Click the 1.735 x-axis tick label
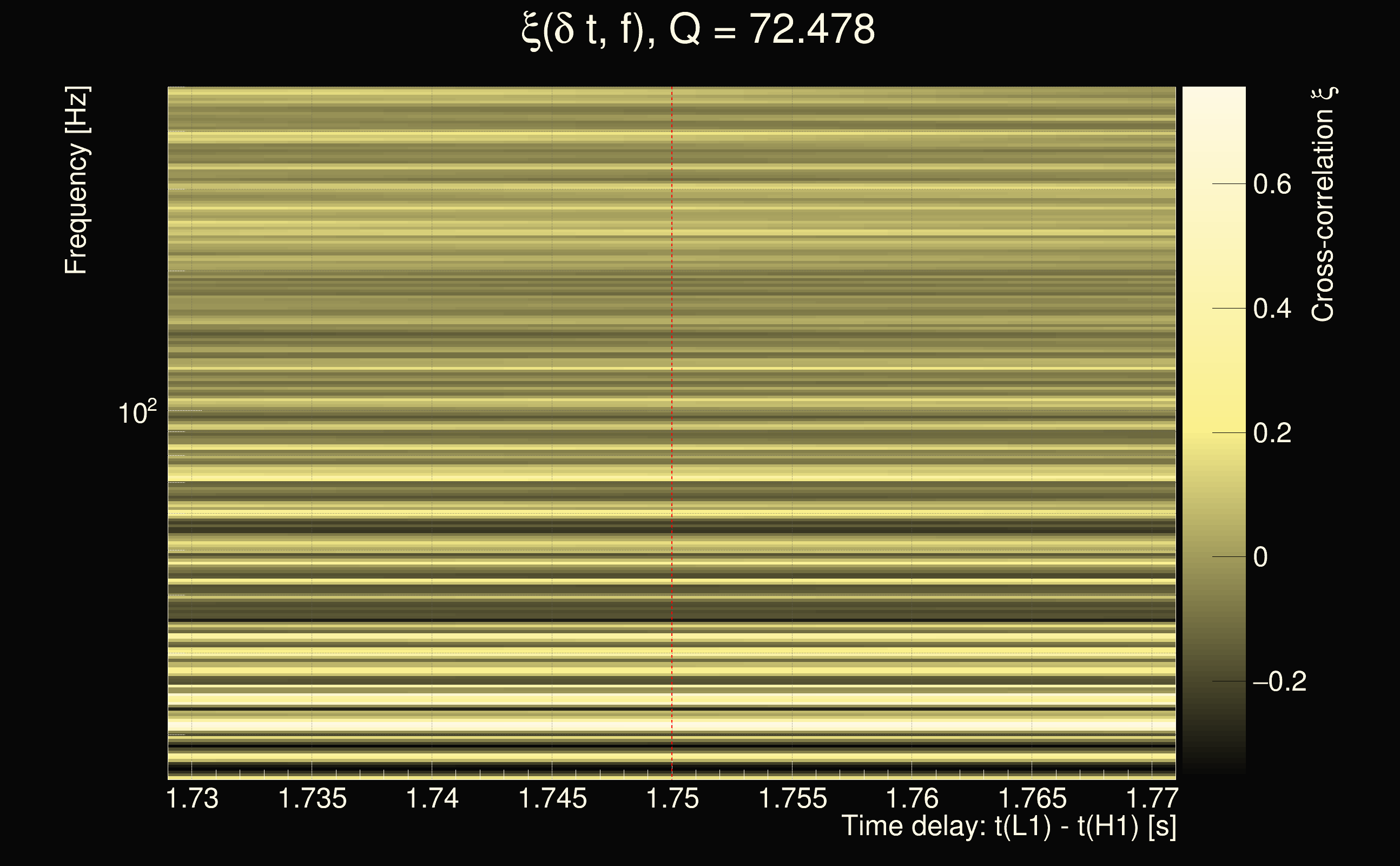The height and width of the screenshot is (866, 1400). [313, 798]
